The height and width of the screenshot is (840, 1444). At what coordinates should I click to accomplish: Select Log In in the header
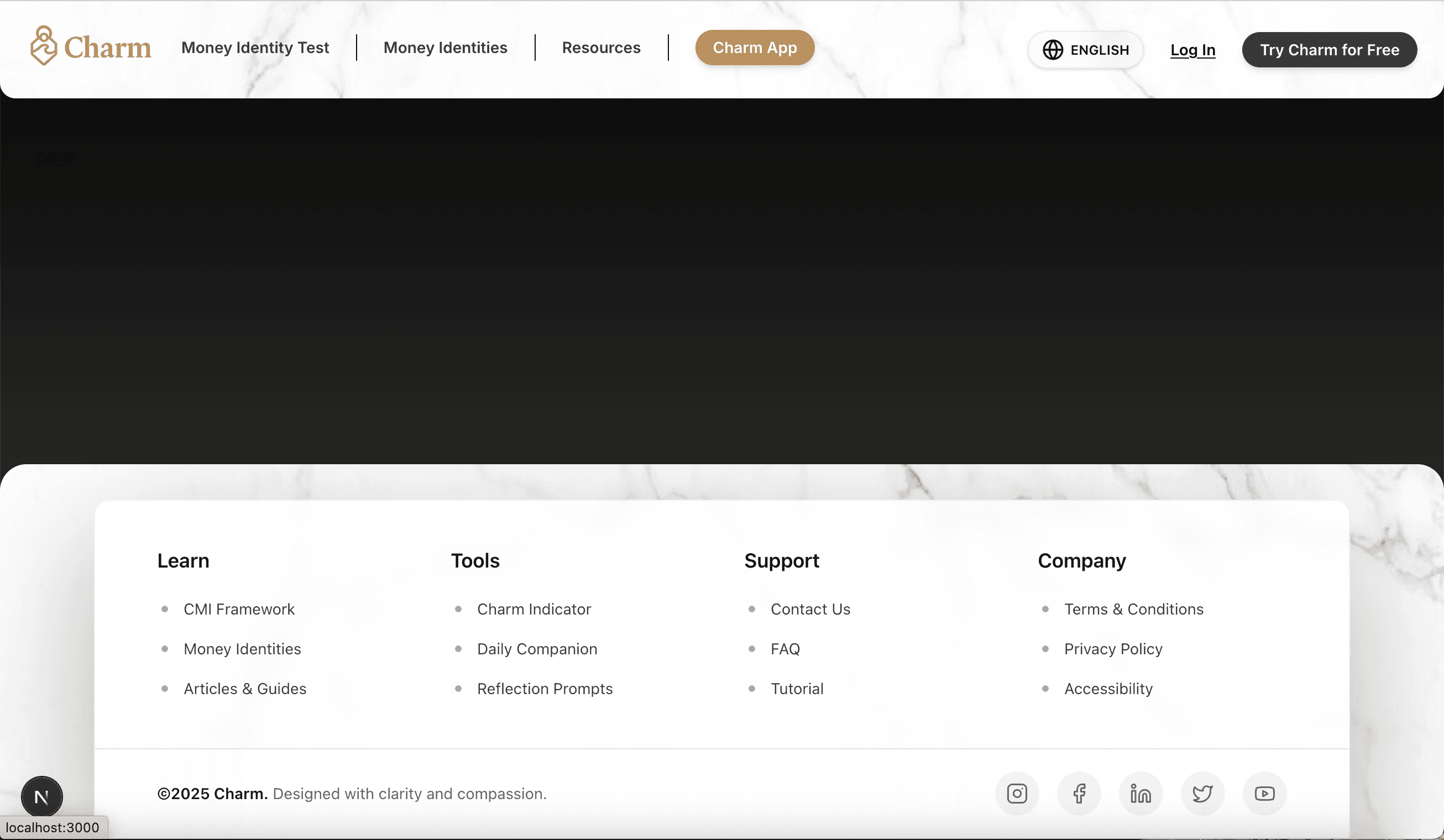click(1192, 50)
